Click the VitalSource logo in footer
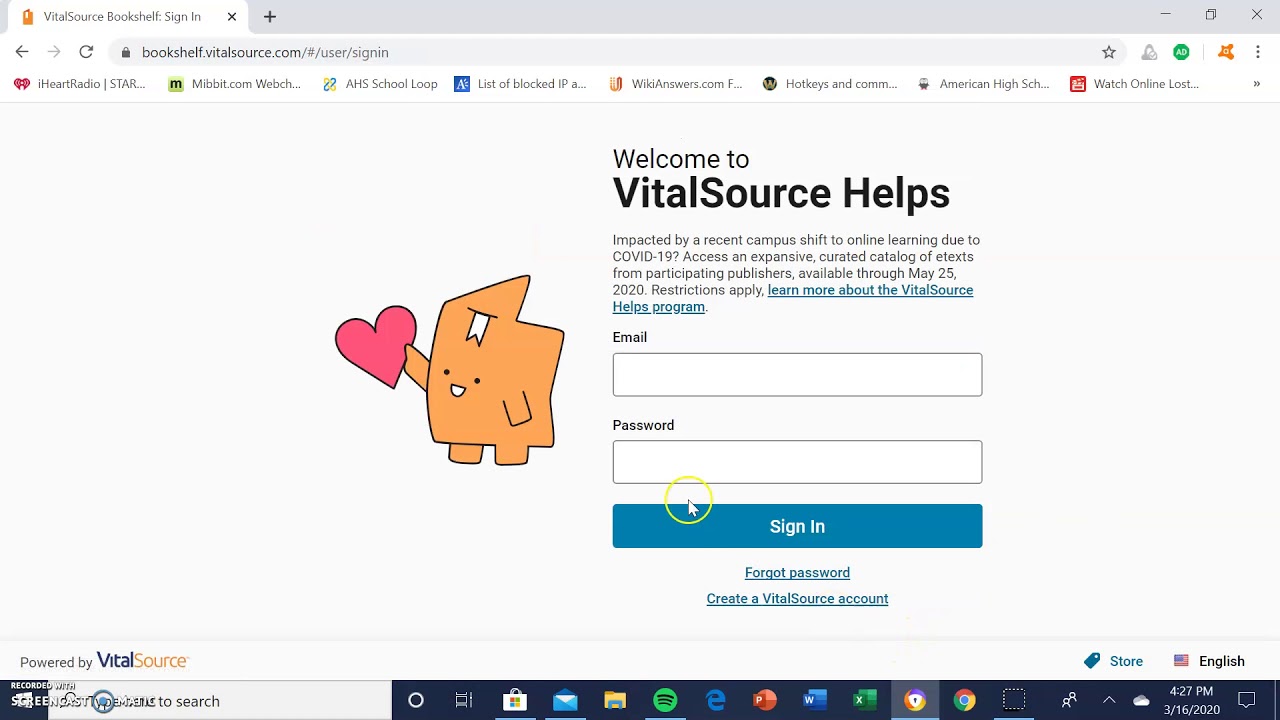1280x720 pixels. tap(142, 661)
